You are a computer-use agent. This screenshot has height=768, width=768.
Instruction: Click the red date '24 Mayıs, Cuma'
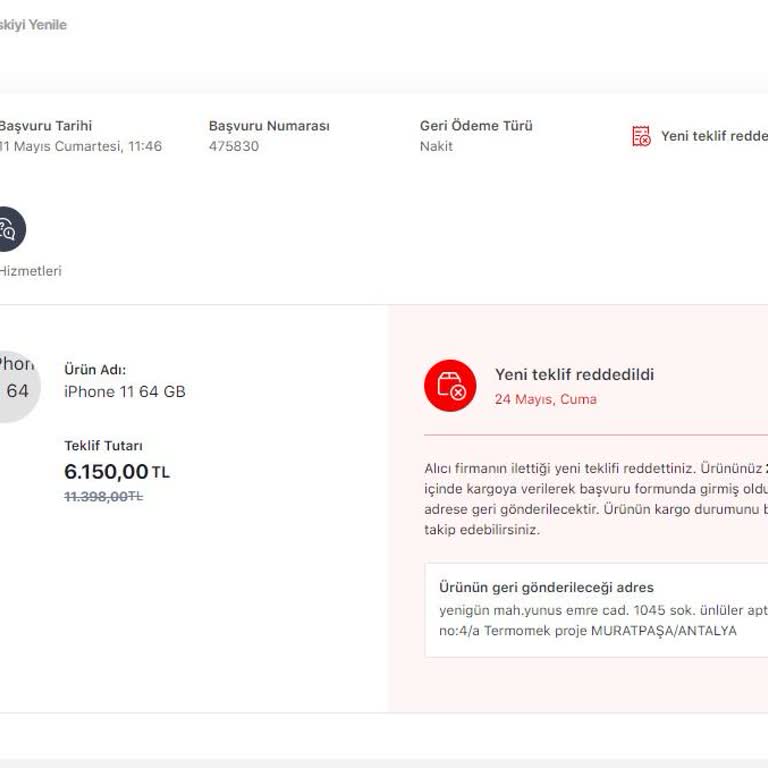coord(545,399)
